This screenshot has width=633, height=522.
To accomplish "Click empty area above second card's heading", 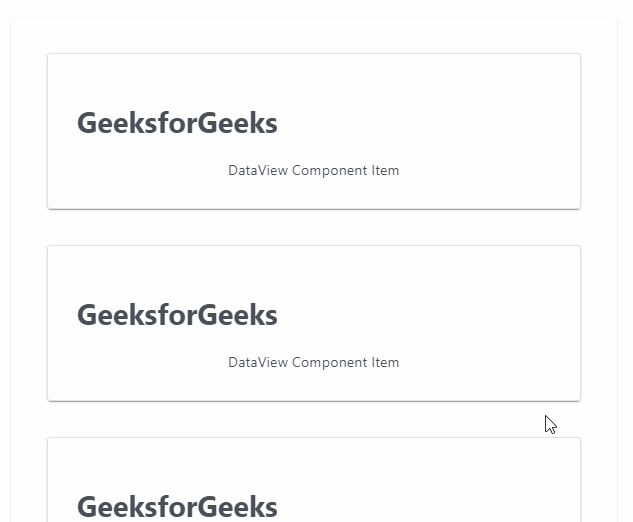I will pyautogui.click(x=314, y=273).
